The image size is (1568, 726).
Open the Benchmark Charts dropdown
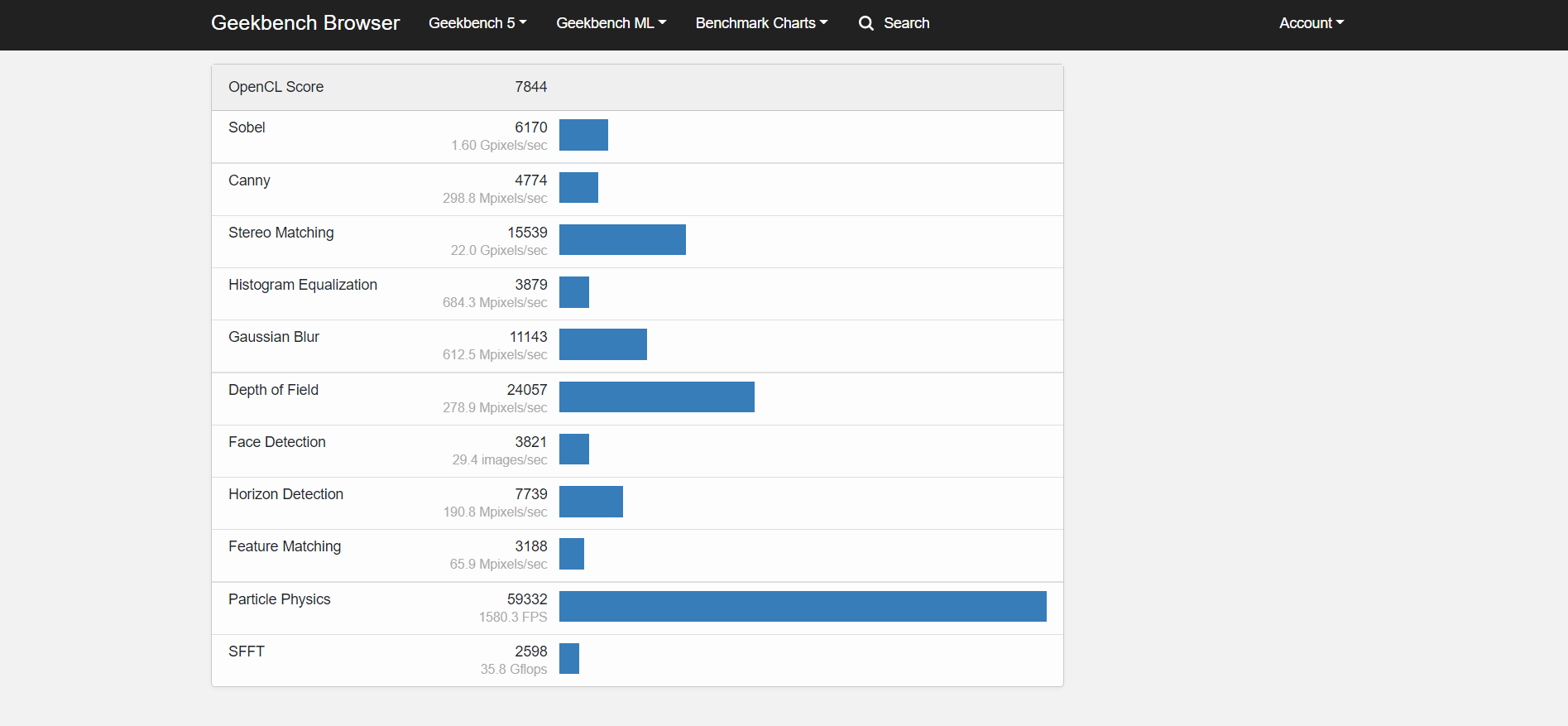pos(761,23)
